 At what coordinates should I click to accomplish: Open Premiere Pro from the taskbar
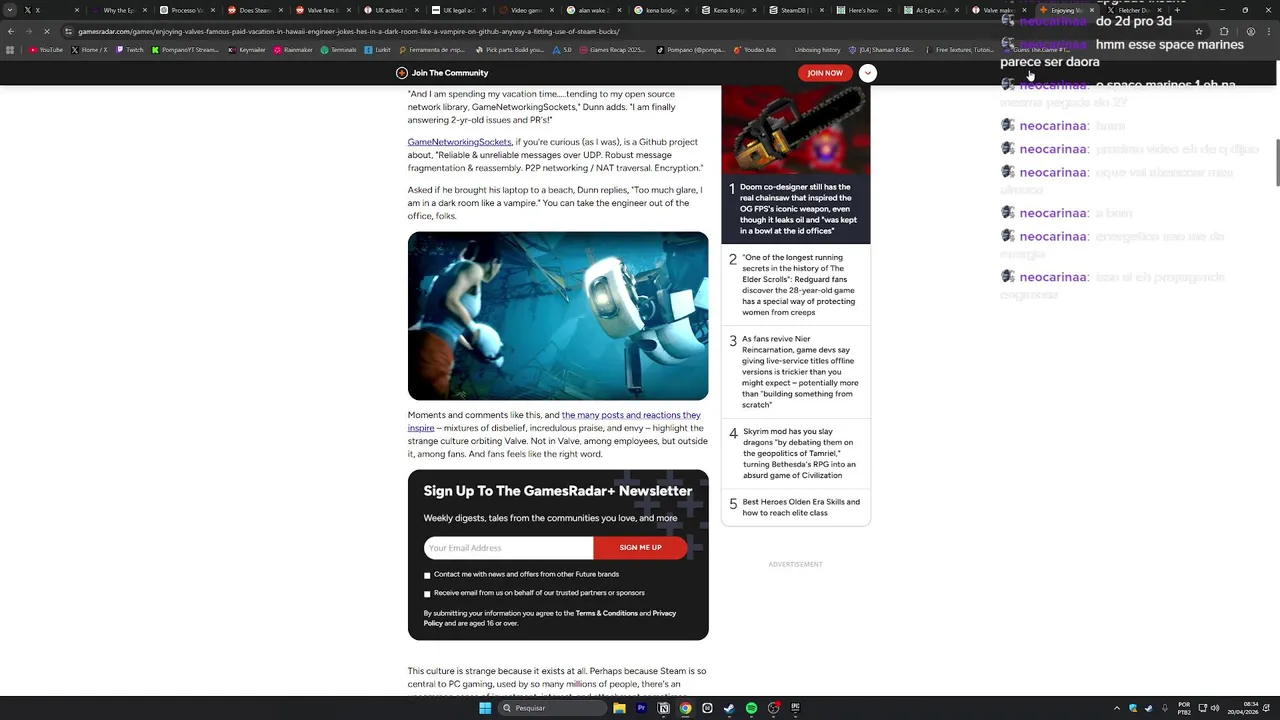(641, 708)
